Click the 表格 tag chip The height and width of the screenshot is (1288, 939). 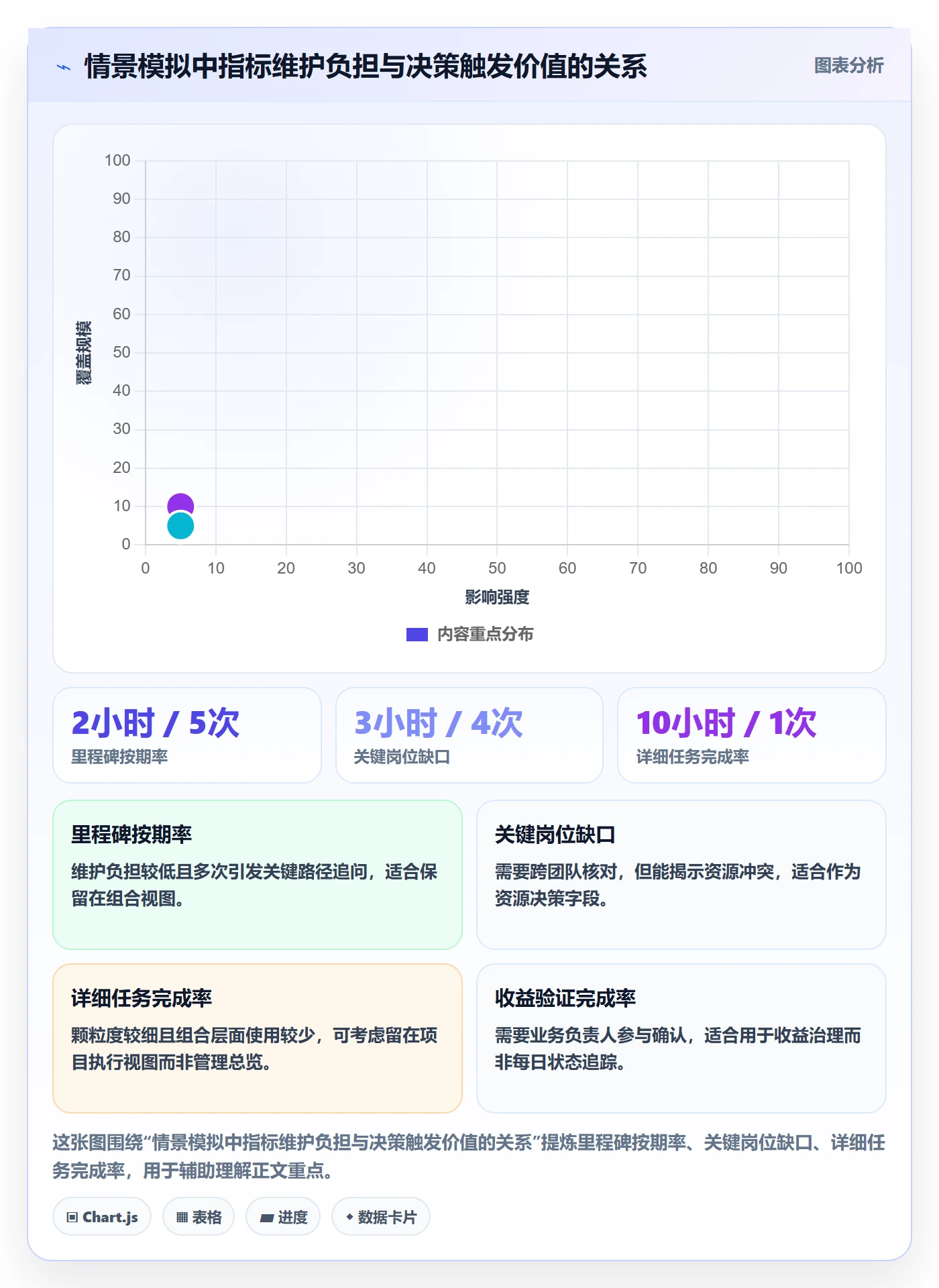coord(199,1217)
